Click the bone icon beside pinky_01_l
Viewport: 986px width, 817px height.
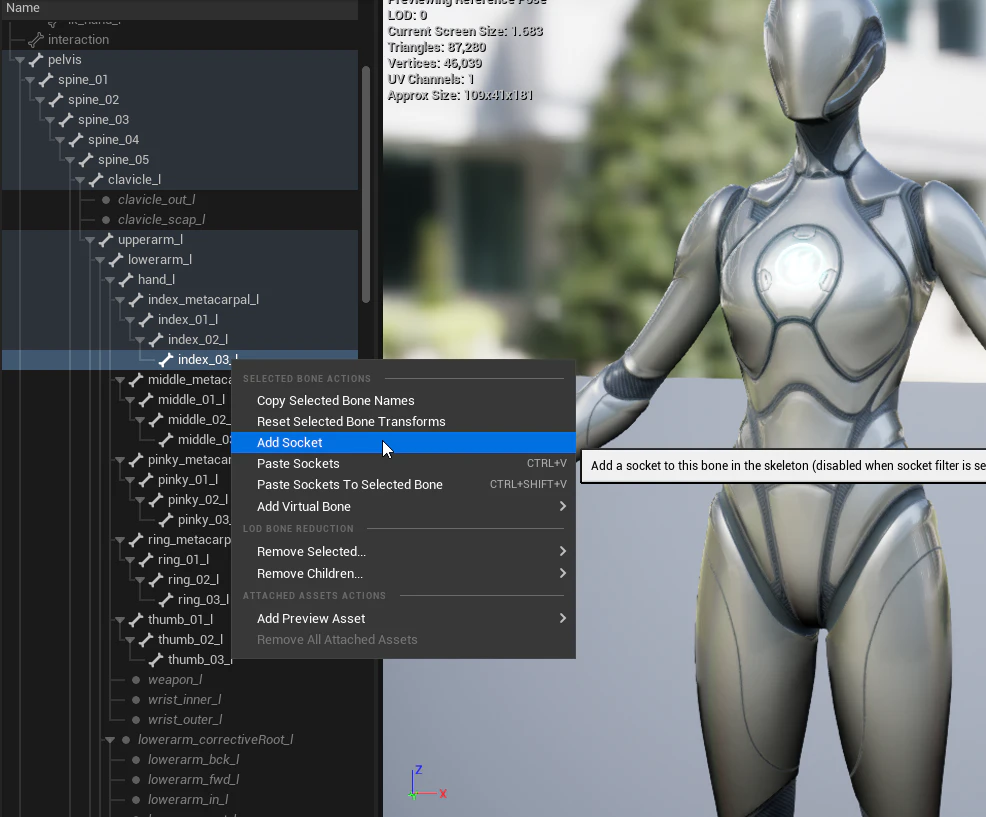click(x=147, y=480)
